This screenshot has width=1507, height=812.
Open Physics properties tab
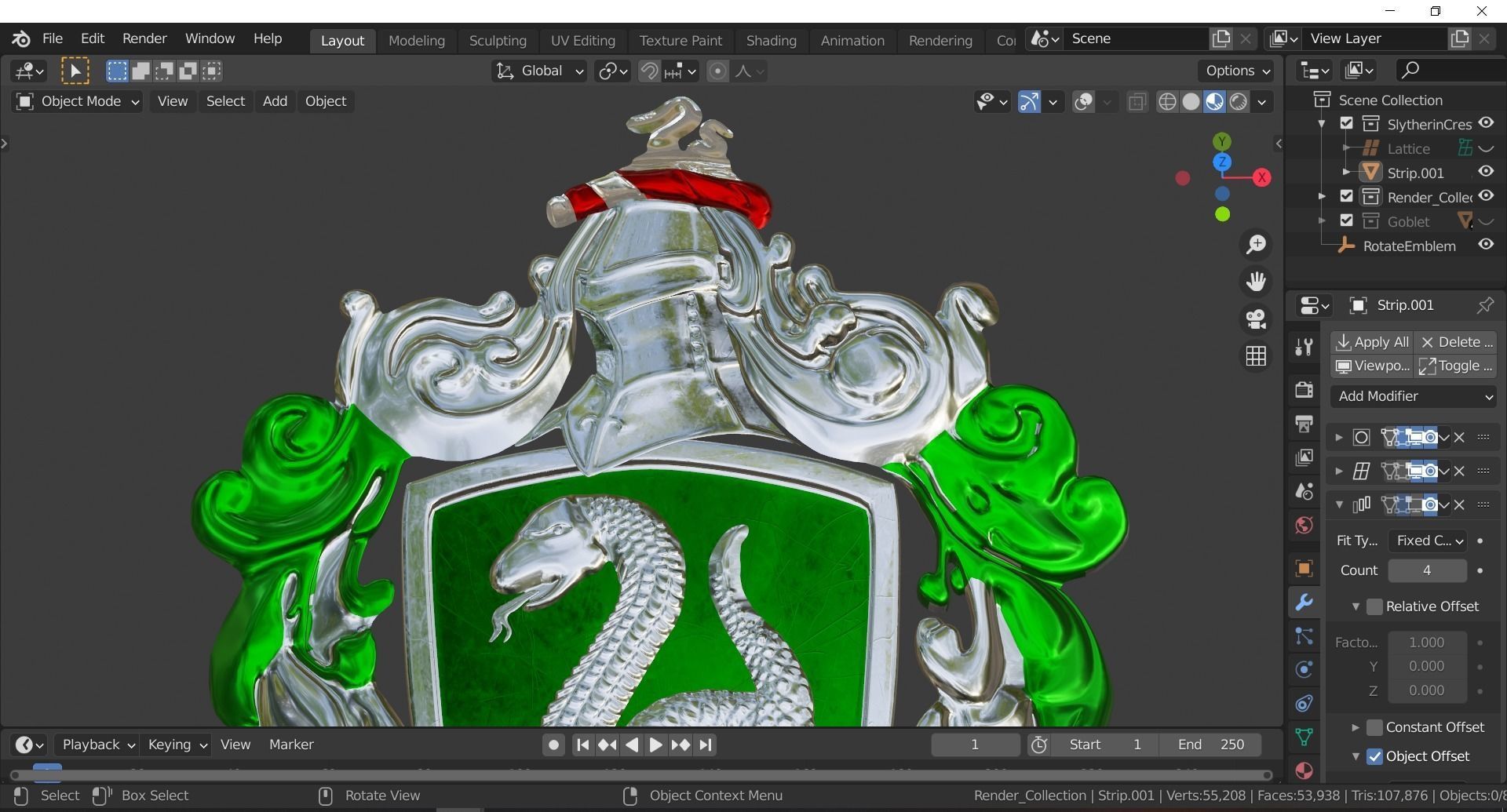coord(1304,669)
